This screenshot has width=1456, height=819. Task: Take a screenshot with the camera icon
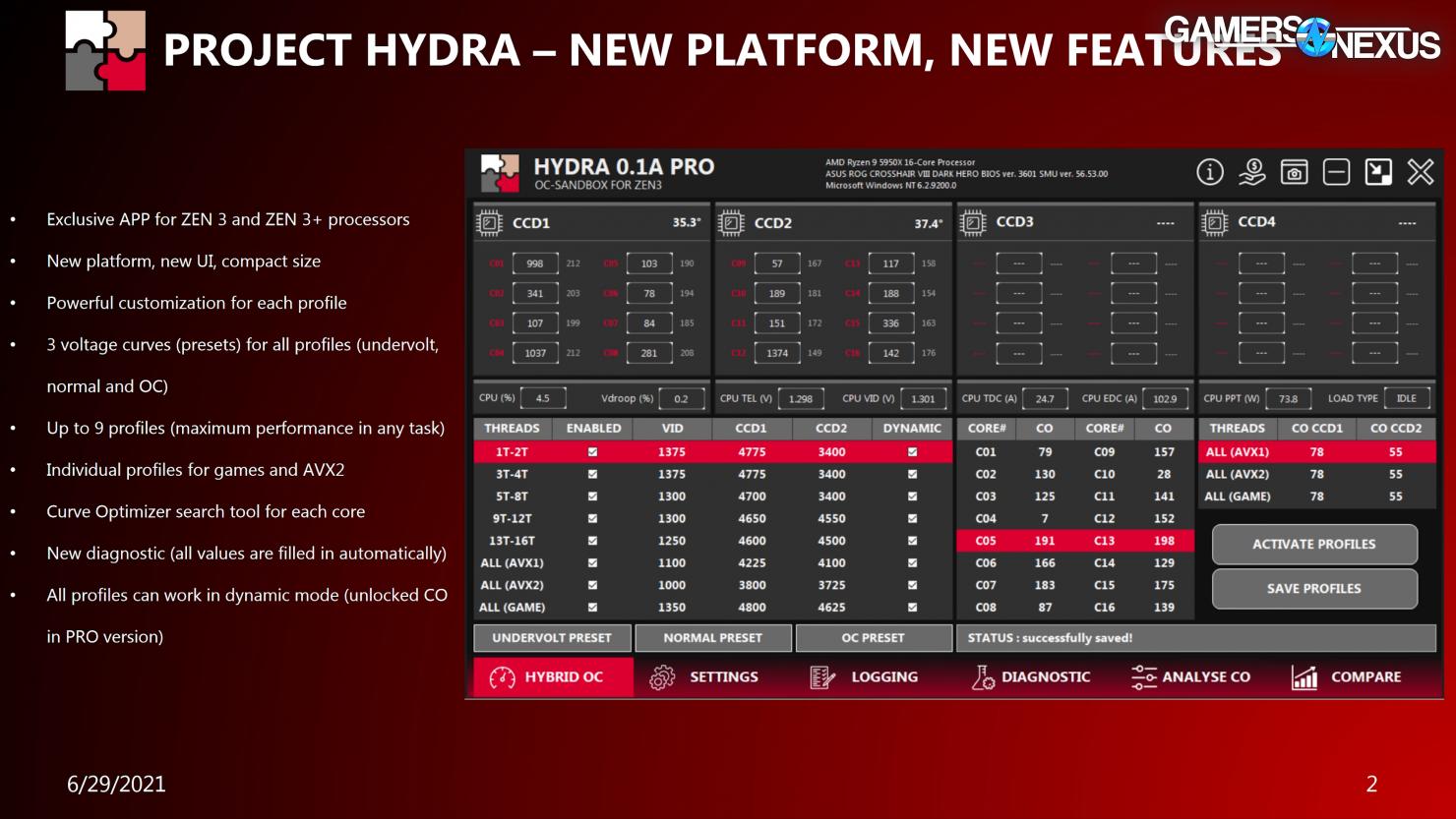coord(1293,173)
